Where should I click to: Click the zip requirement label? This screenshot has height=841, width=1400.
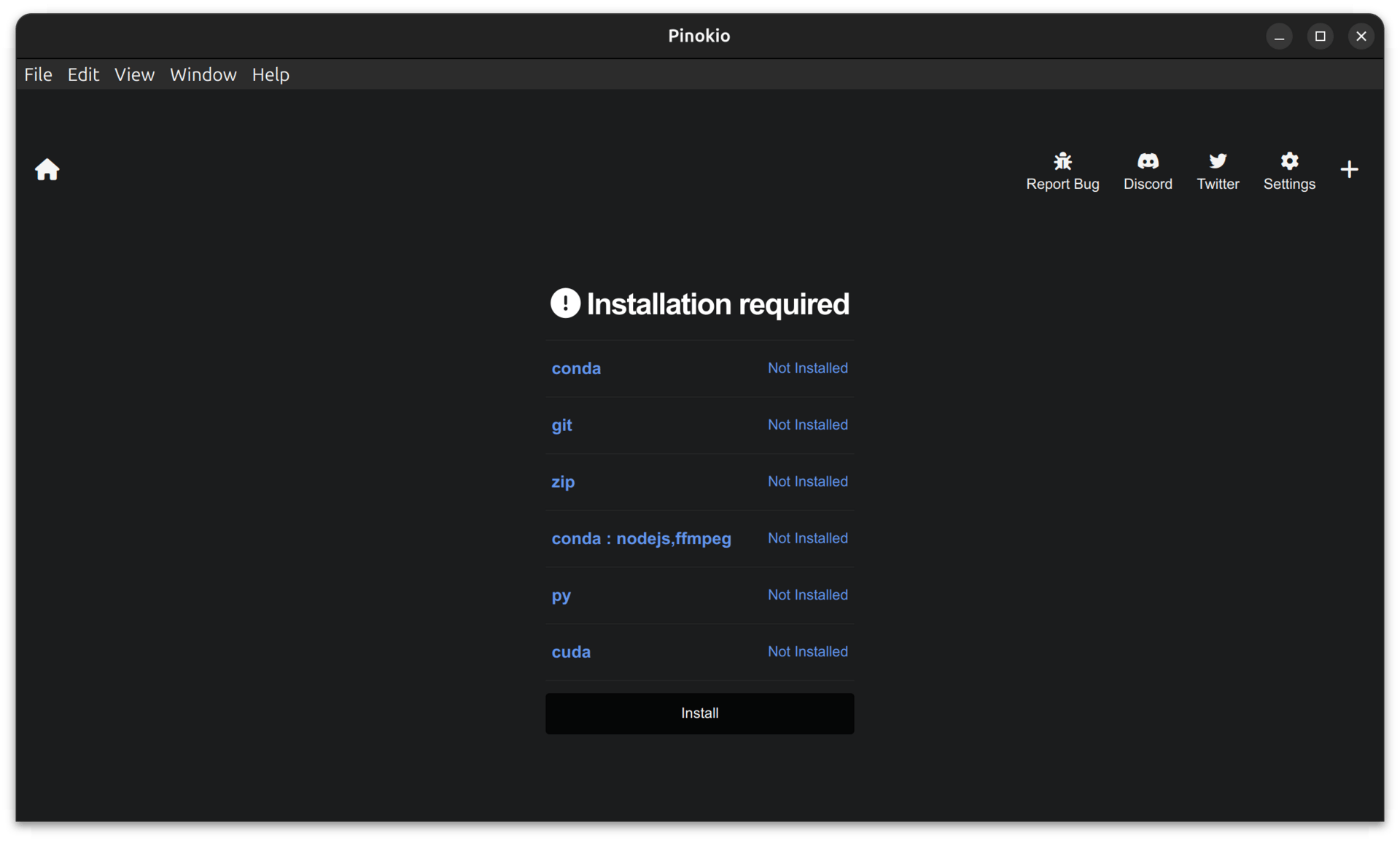[563, 481]
